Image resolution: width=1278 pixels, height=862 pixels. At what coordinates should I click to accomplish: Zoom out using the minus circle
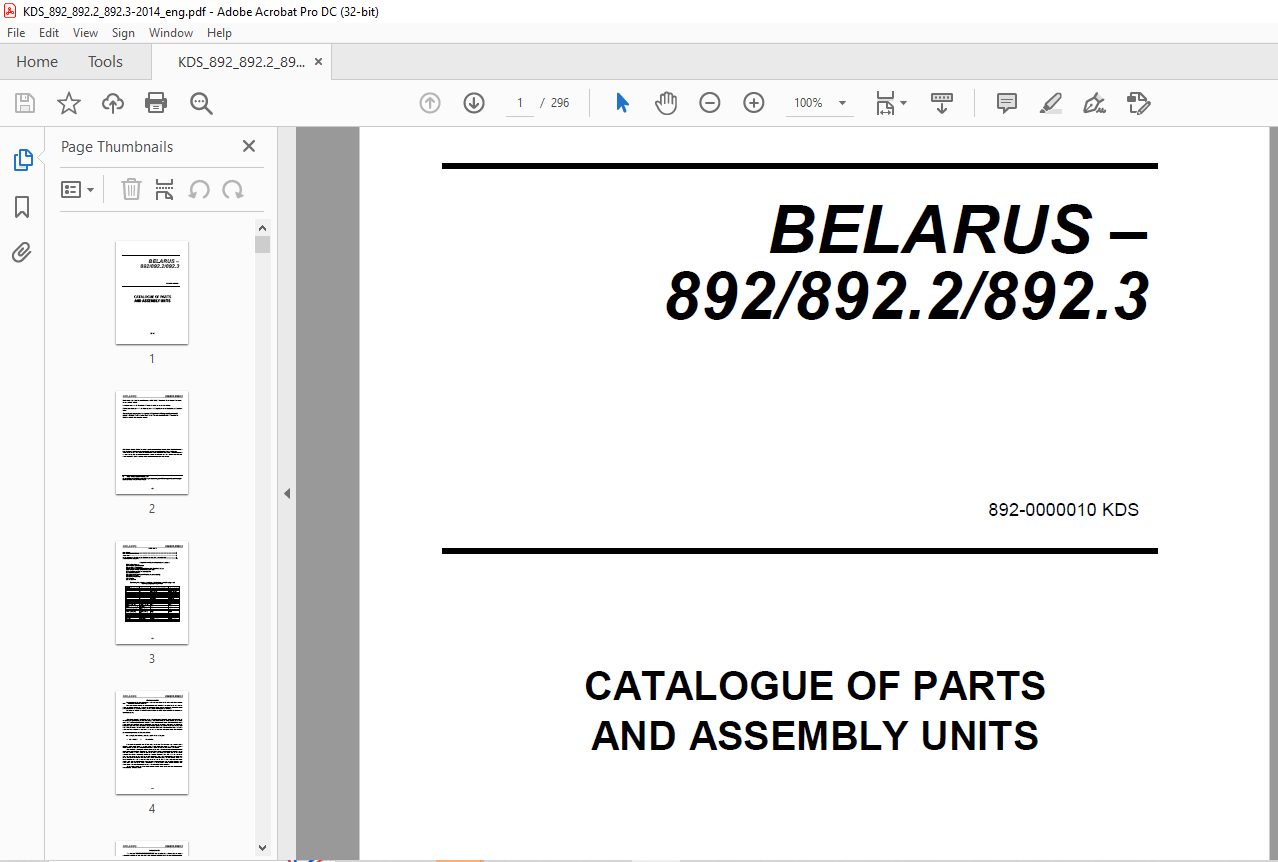click(710, 103)
